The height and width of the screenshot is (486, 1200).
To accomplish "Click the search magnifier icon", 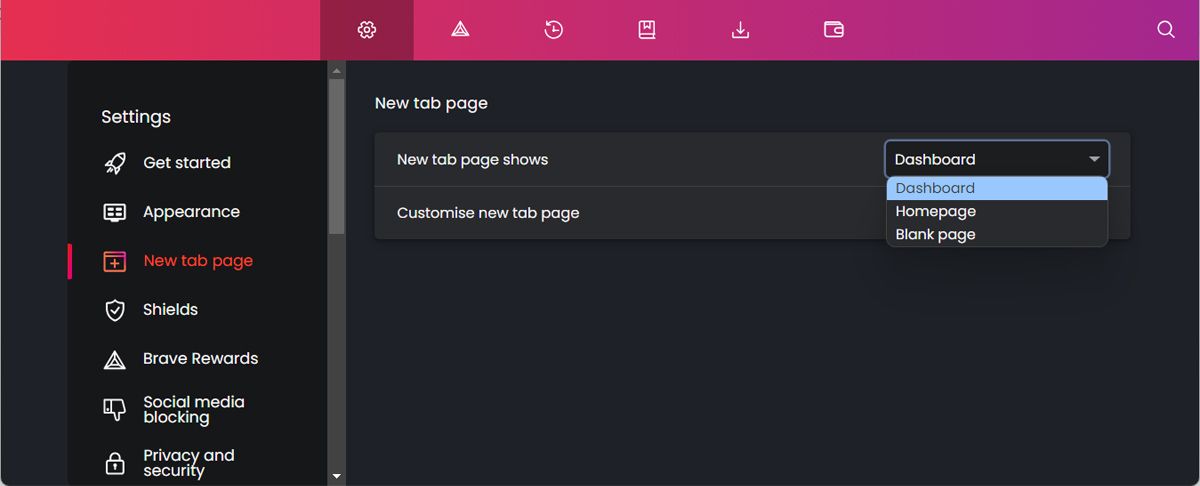I will (1165, 30).
